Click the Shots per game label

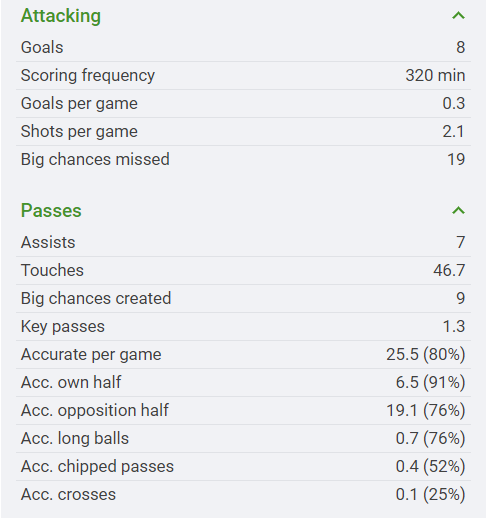79,131
